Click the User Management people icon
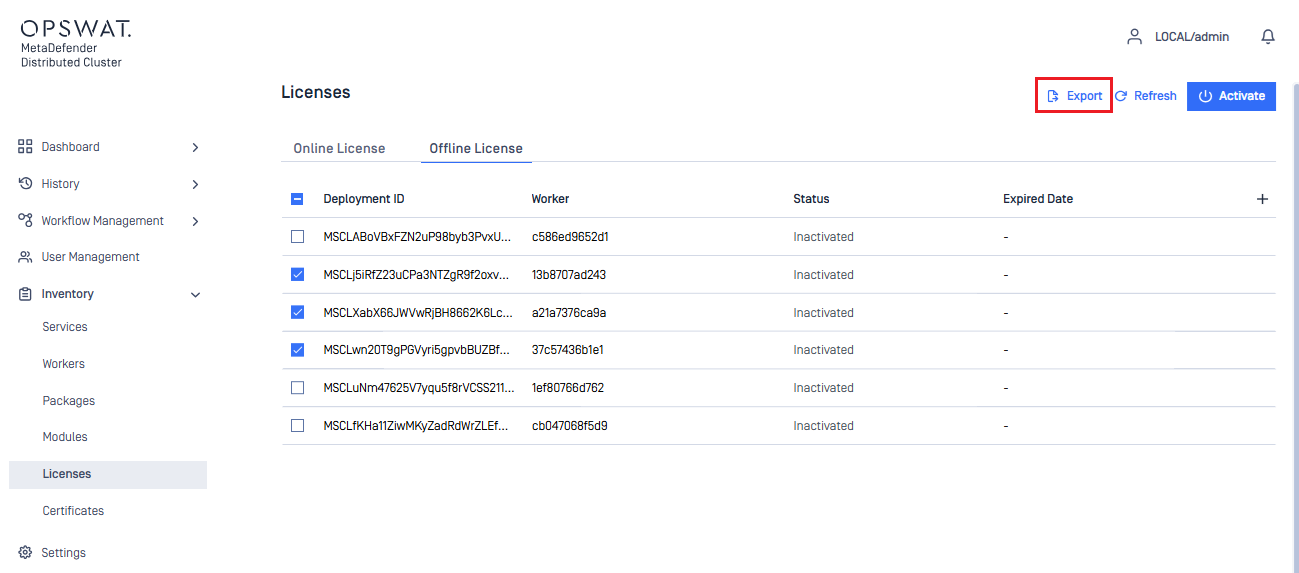The width and height of the screenshot is (1299, 573). 26,257
